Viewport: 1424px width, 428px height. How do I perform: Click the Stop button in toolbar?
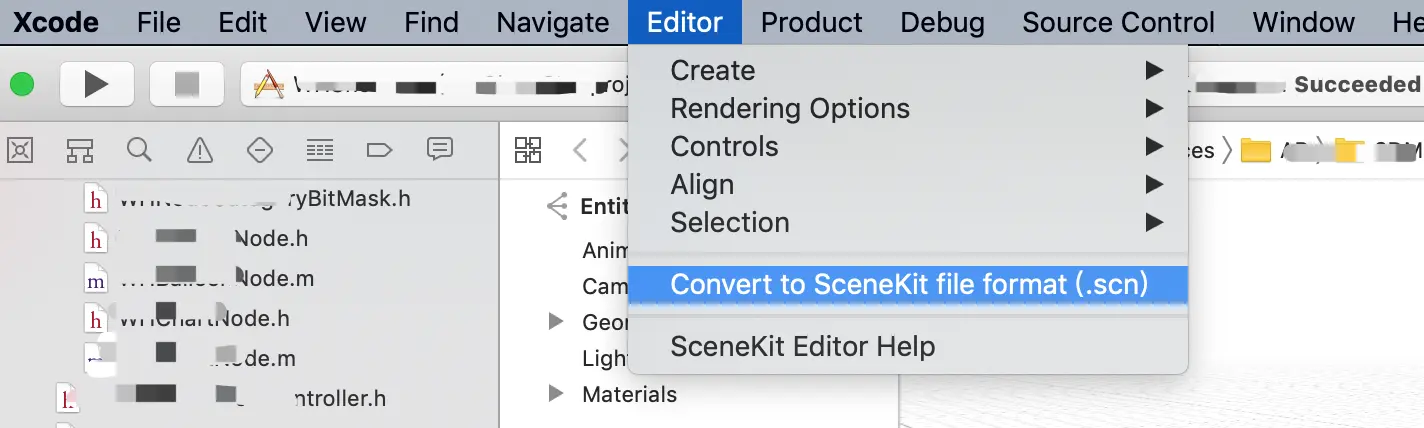(186, 85)
